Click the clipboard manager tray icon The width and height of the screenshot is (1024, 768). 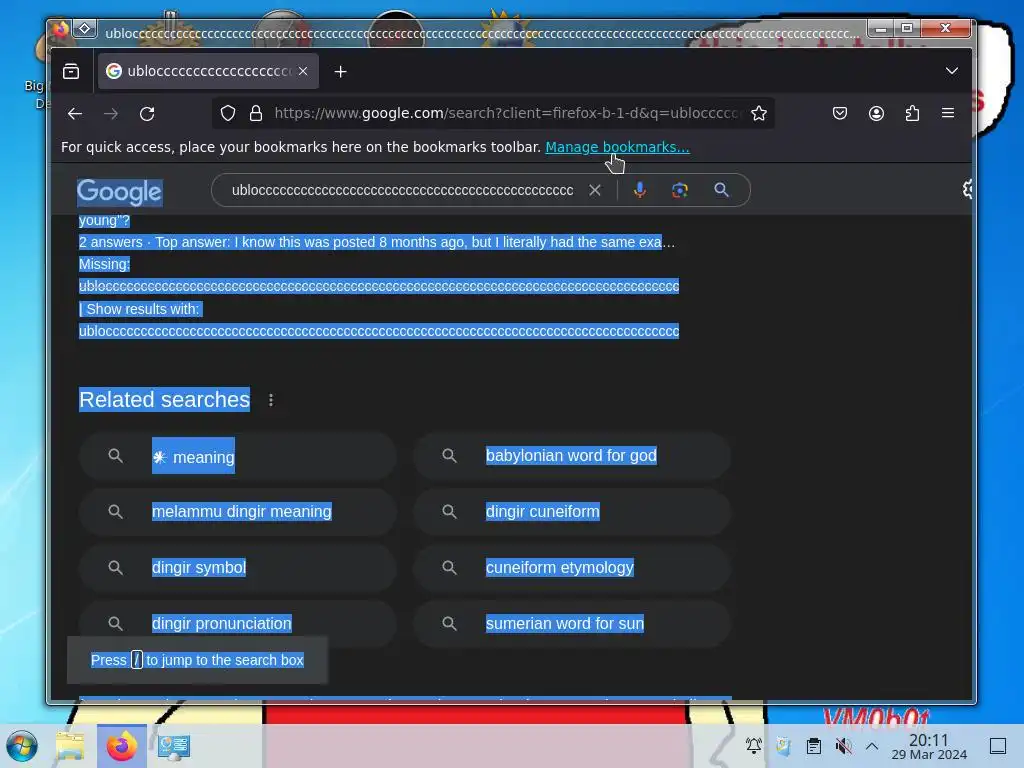coord(814,746)
